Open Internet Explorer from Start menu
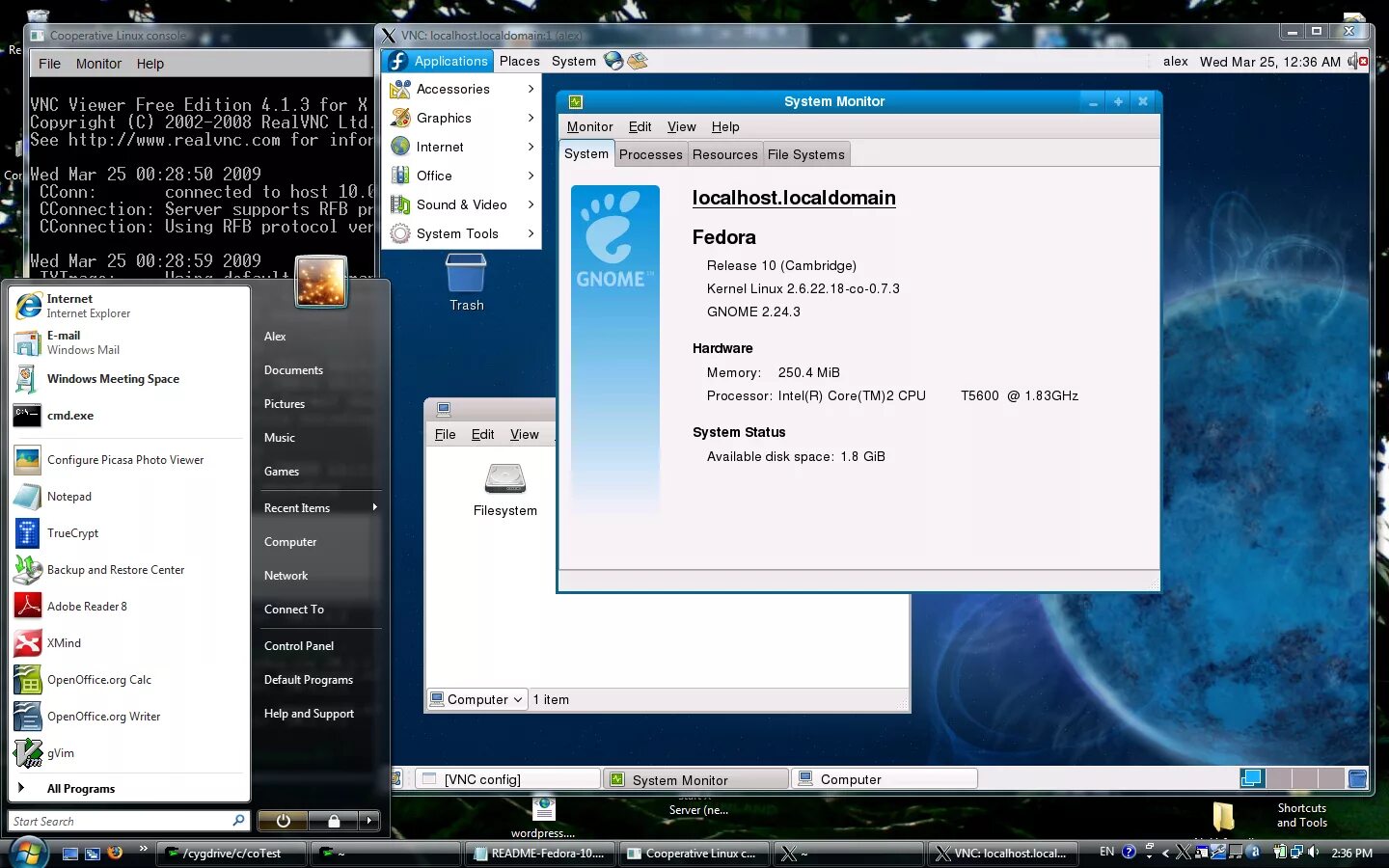The height and width of the screenshot is (868, 1389). click(x=128, y=306)
